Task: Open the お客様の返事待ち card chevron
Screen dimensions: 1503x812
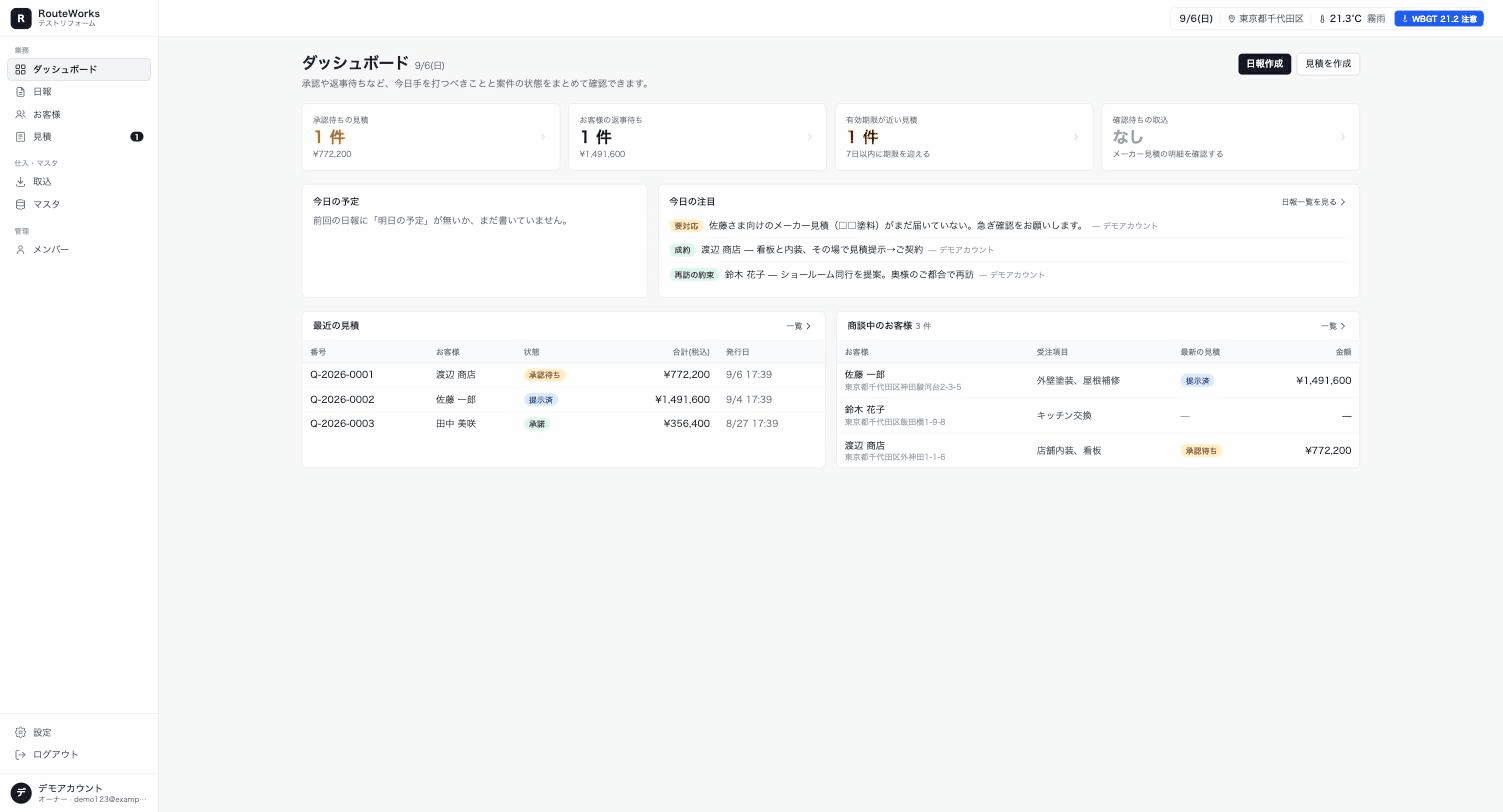Action: click(x=810, y=137)
